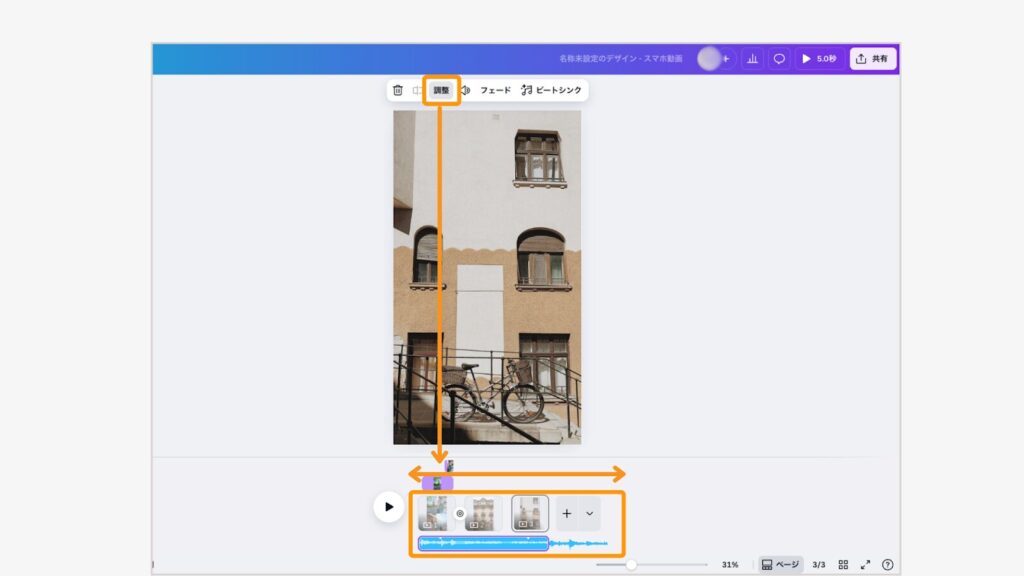Toggle the ページ thumbnail view

780,565
